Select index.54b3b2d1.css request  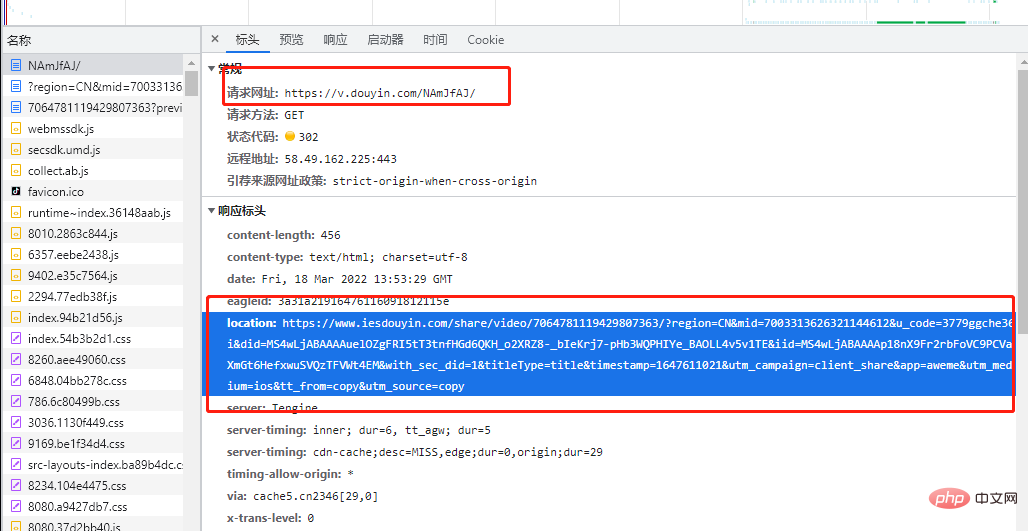tap(92, 338)
